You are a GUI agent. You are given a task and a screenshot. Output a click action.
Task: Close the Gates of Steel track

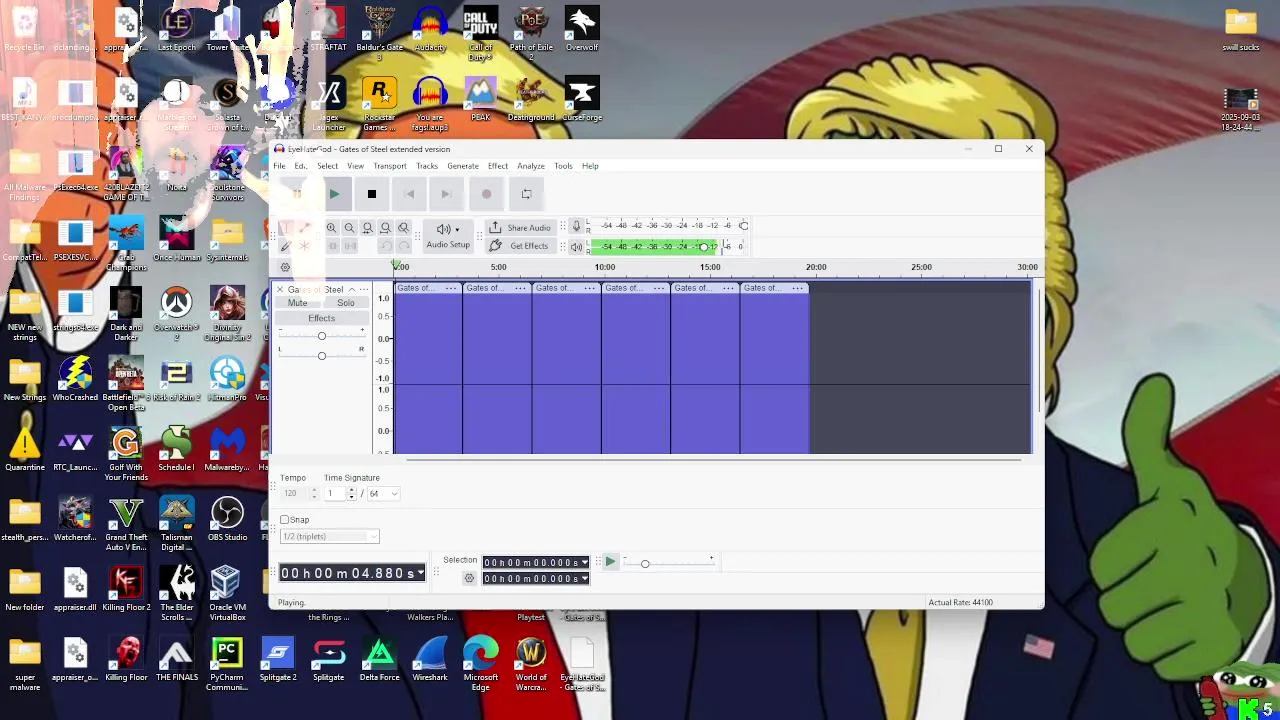click(x=280, y=289)
